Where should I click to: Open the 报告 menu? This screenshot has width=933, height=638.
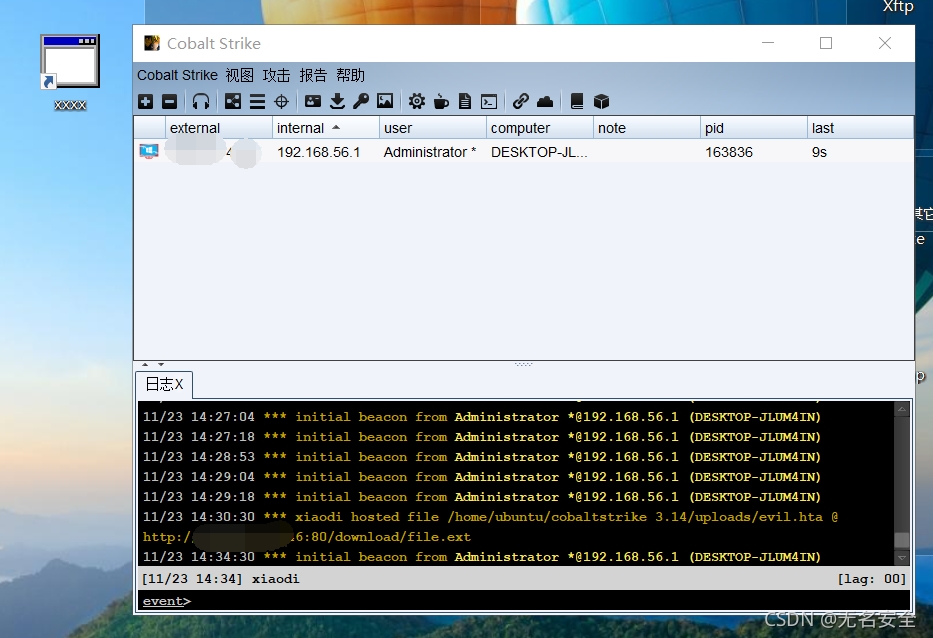(313, 76)
